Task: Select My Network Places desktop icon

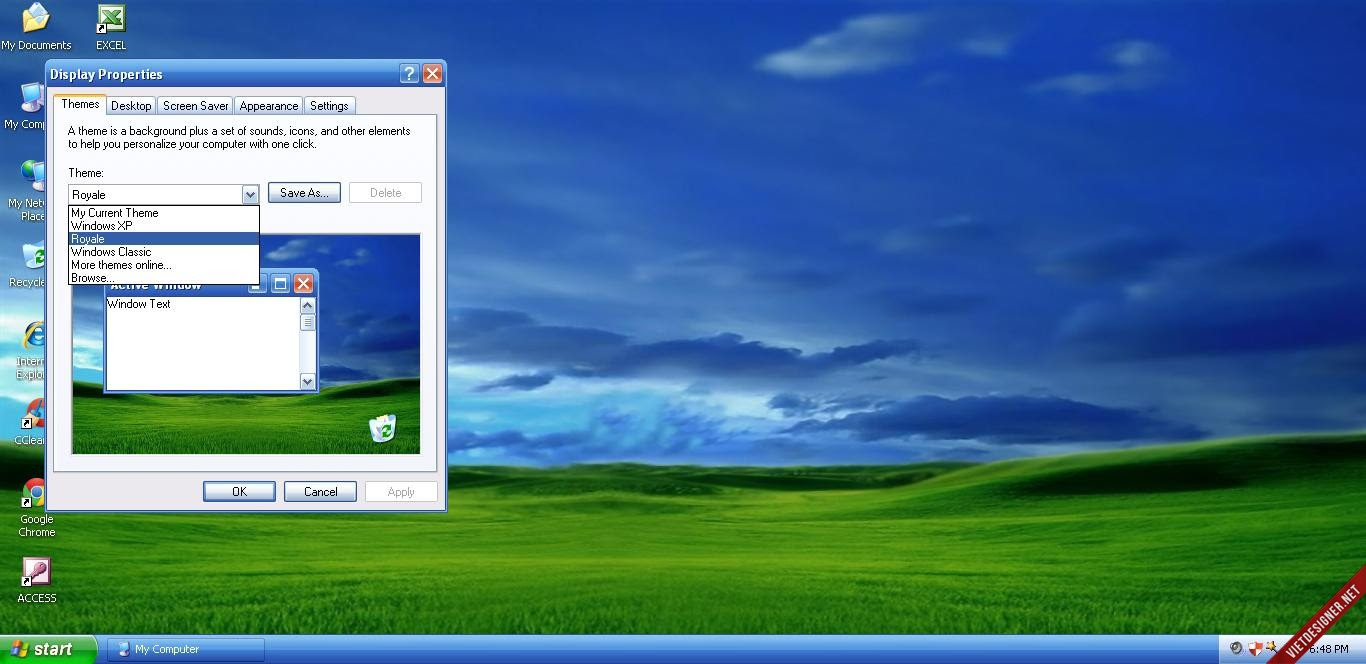Action: pos(30,190)
